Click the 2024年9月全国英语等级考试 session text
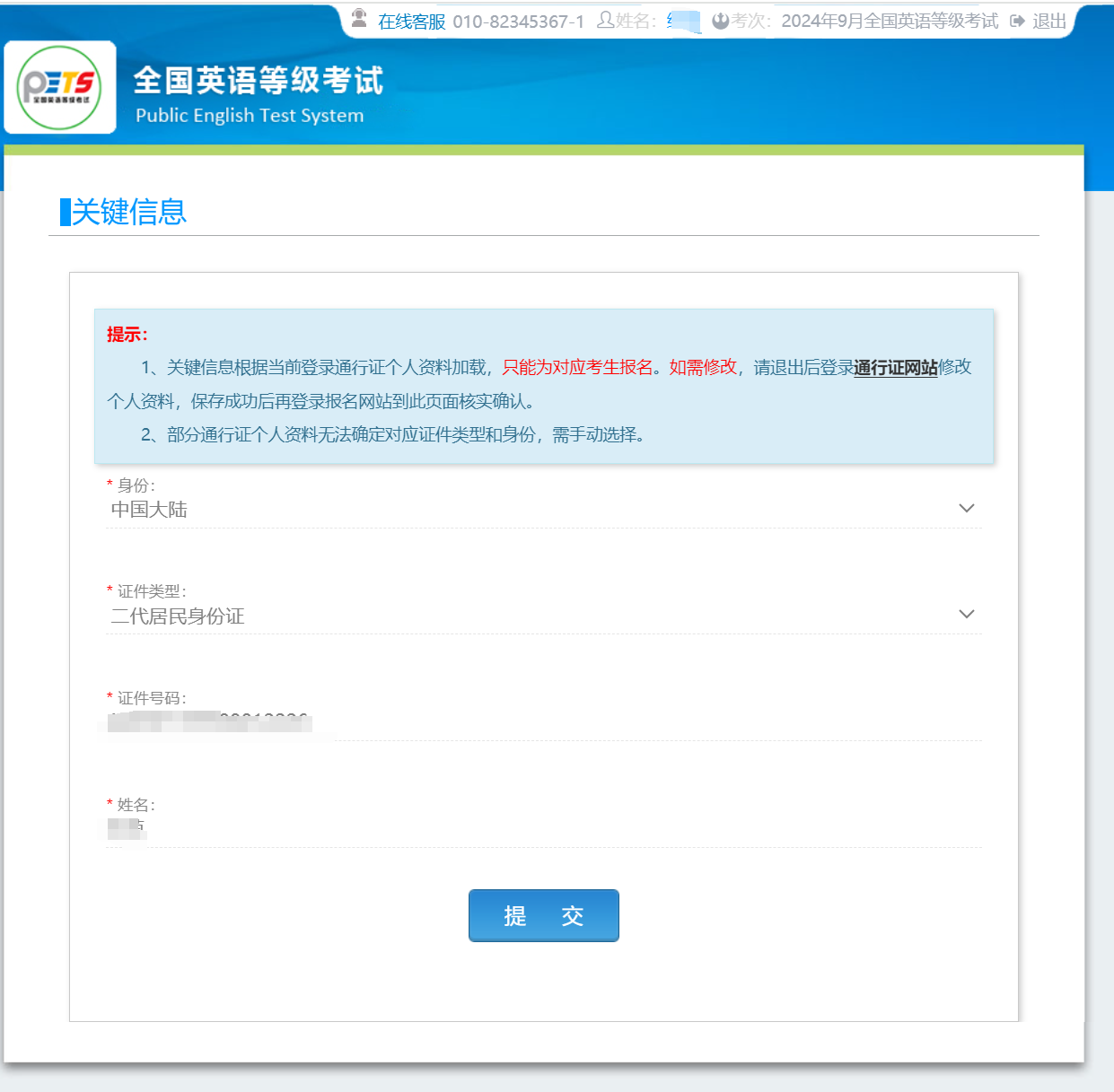The width and height of the screenshot is (1114, 1092). click(x=889, y=22)
